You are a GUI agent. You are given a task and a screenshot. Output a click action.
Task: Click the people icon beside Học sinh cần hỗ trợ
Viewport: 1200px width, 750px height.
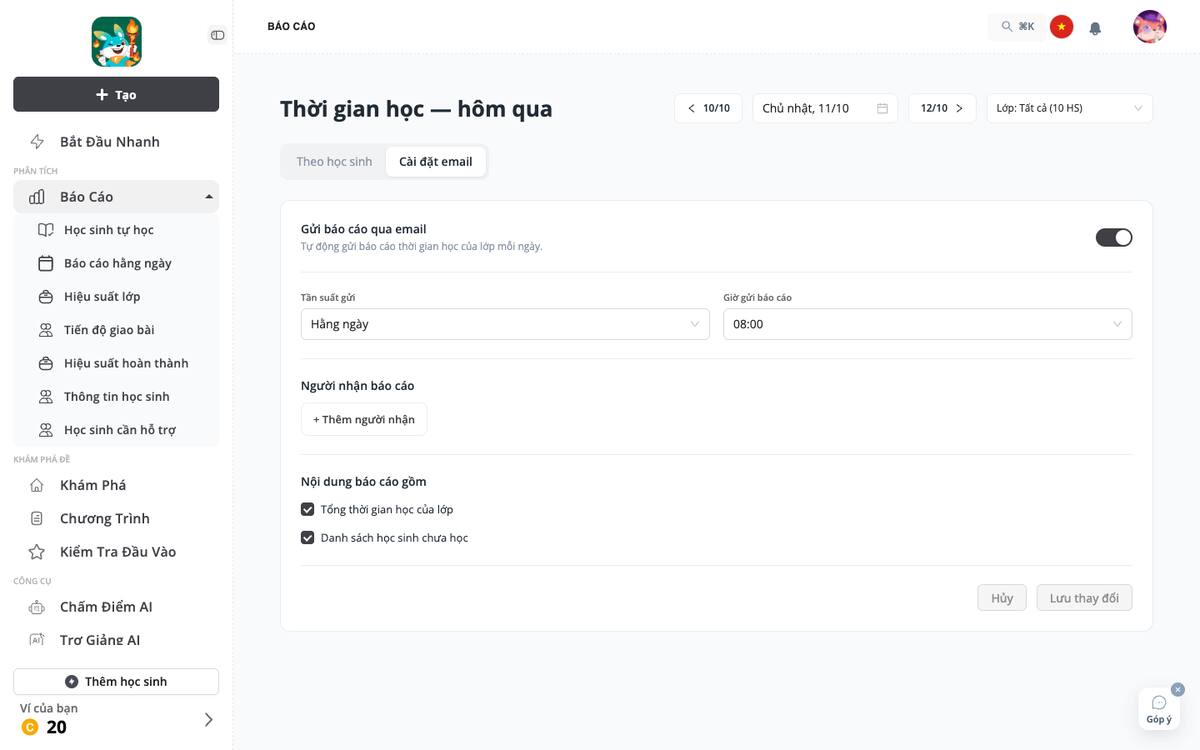[46, 430]
